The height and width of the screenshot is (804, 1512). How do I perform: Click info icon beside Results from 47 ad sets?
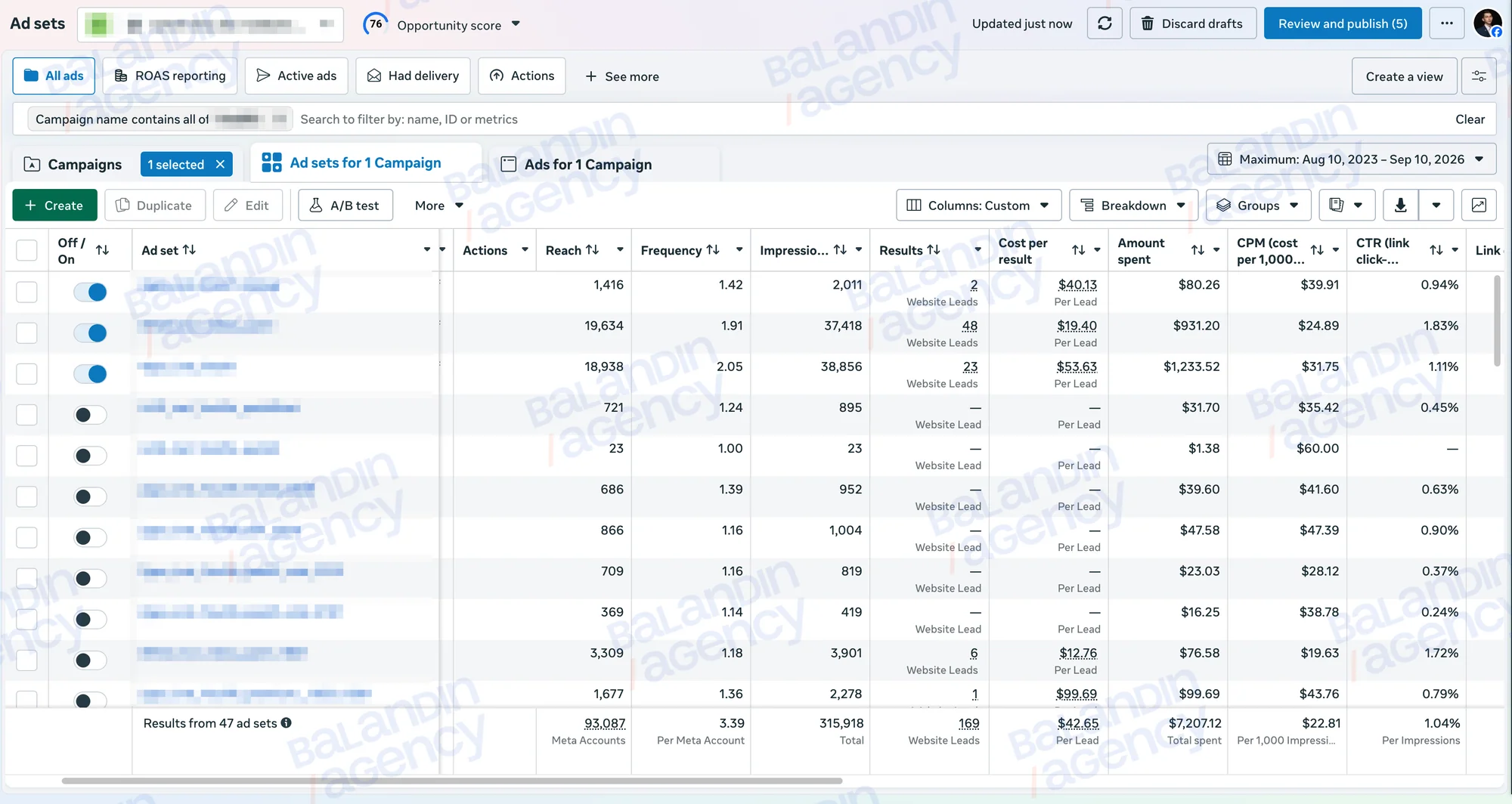point(286,723)
